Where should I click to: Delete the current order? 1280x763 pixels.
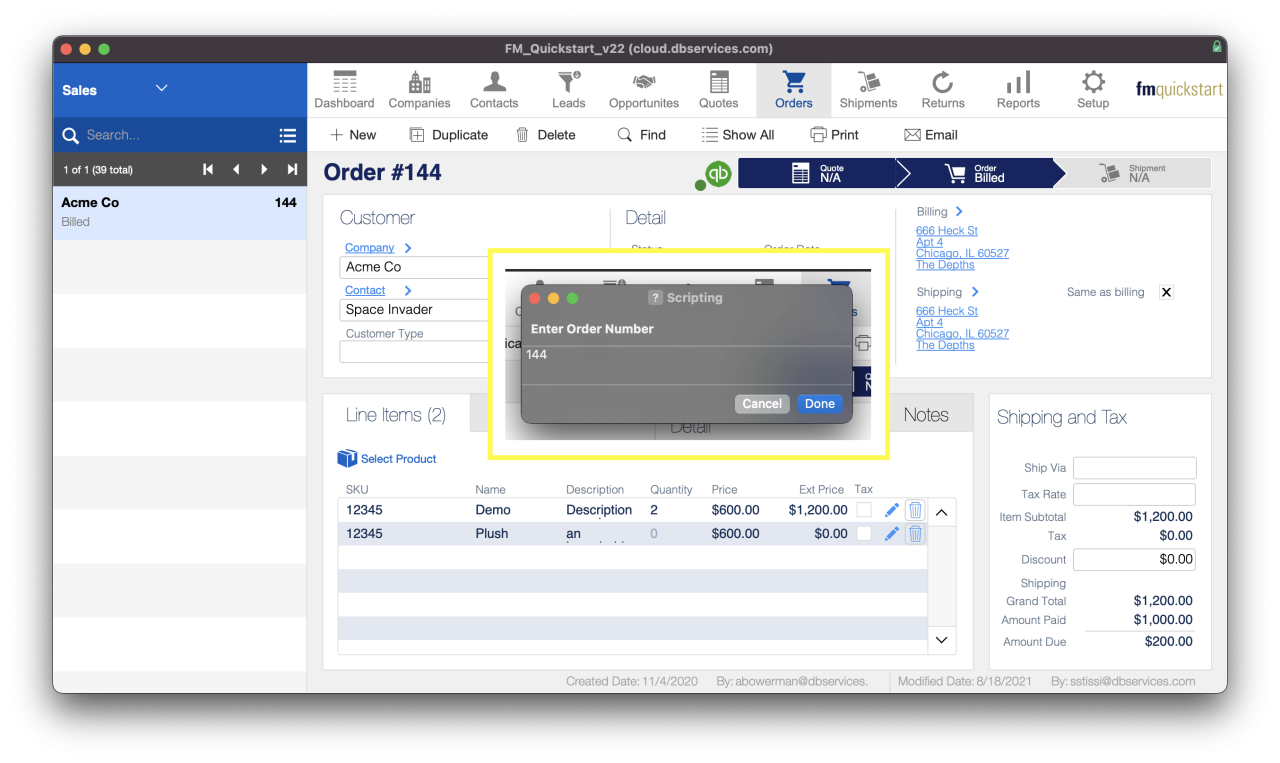(x=546, y=135)
